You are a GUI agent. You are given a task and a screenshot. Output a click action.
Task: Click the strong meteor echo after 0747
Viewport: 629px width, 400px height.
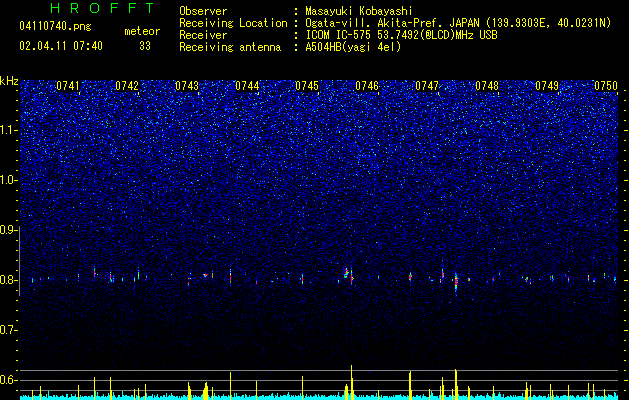click(x=456, y=282)
